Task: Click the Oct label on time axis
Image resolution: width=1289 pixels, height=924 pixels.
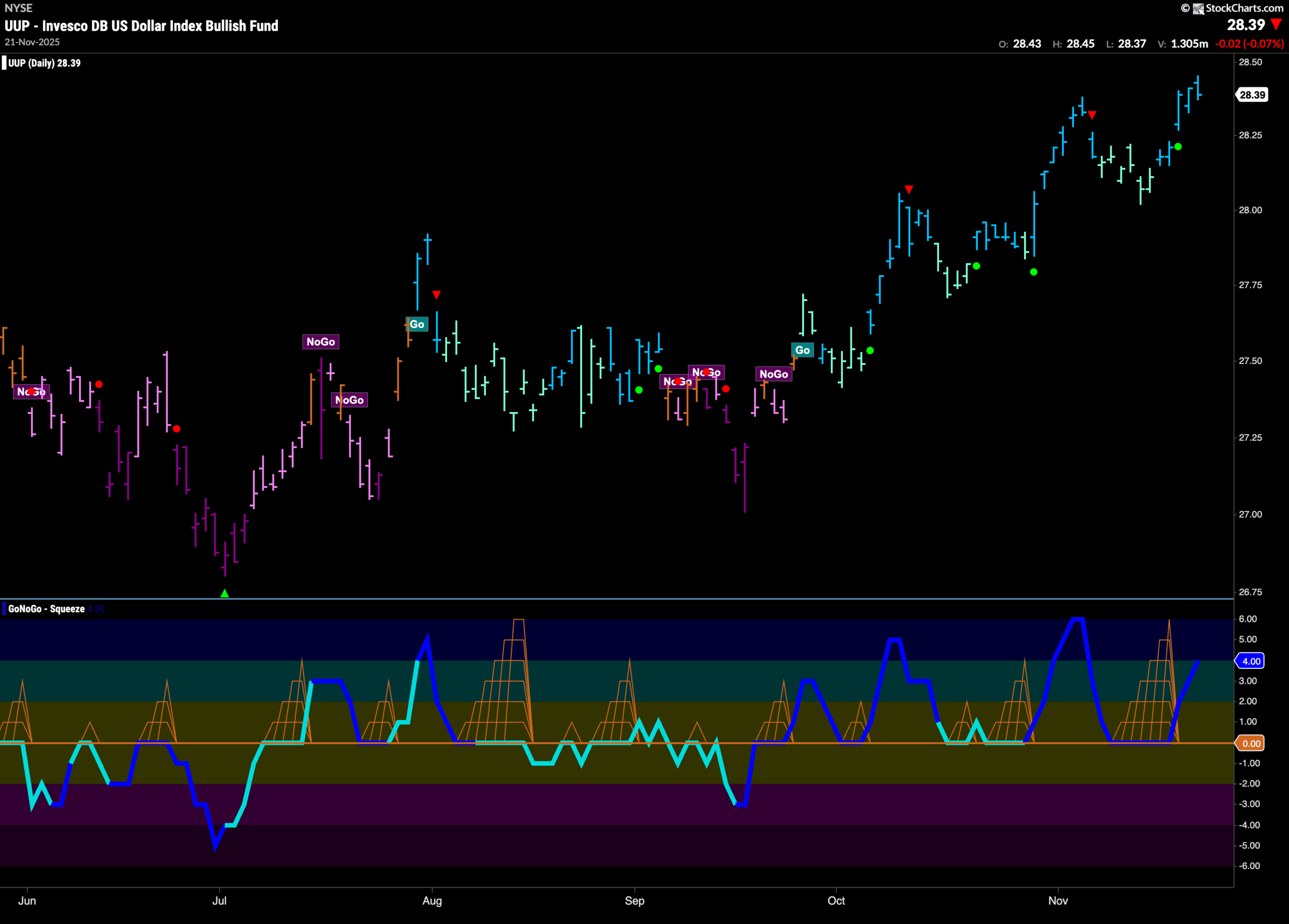Action: (x=836, y=901)
